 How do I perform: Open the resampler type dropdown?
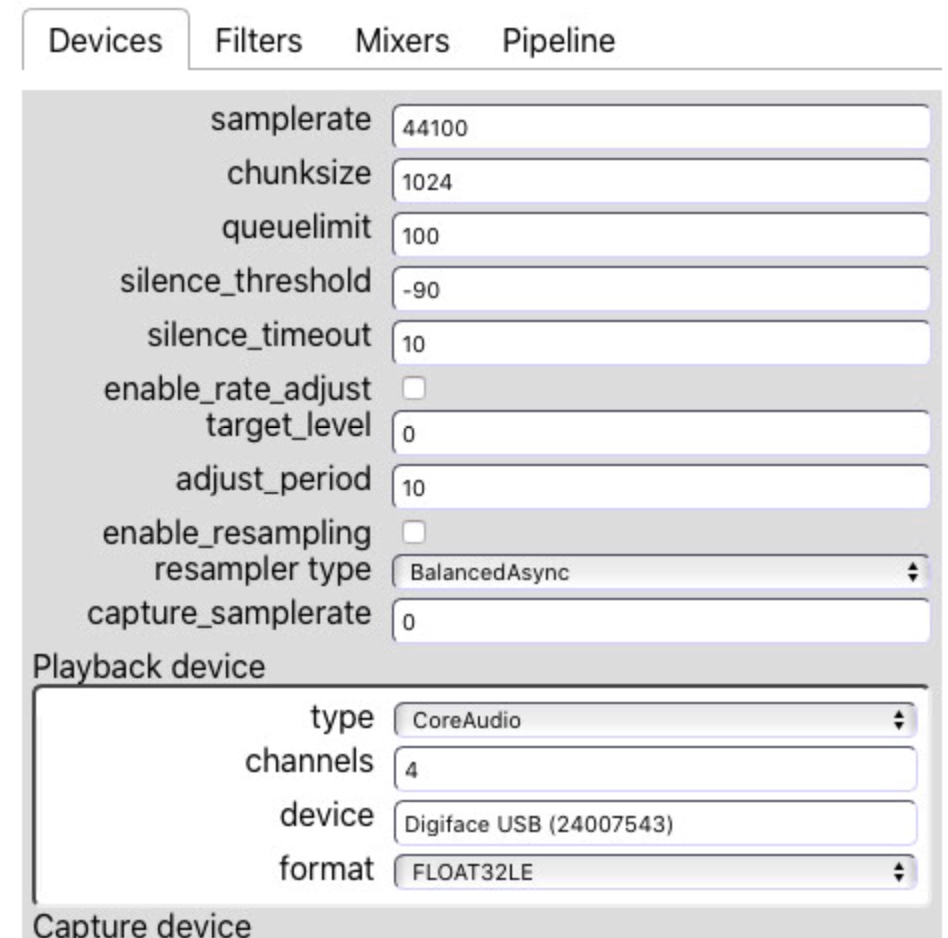click(661, 572)
